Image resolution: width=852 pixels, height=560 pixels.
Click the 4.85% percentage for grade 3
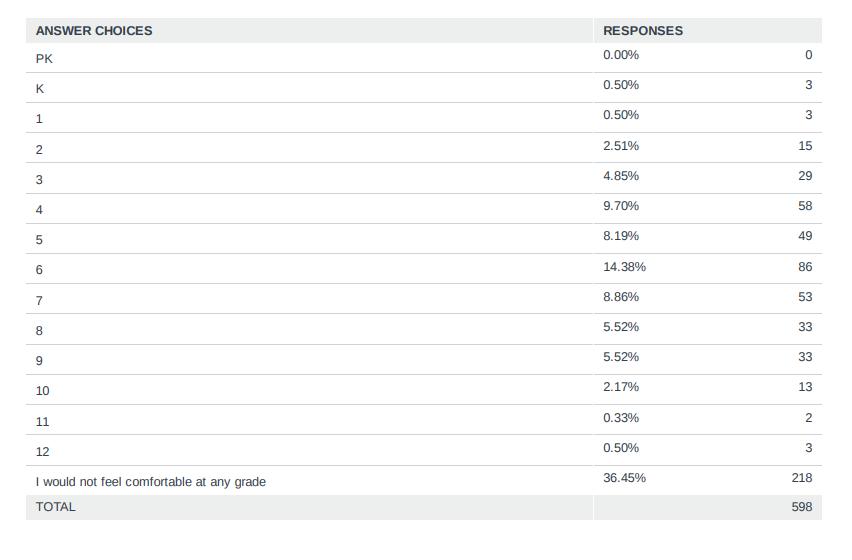pos(621,176)
